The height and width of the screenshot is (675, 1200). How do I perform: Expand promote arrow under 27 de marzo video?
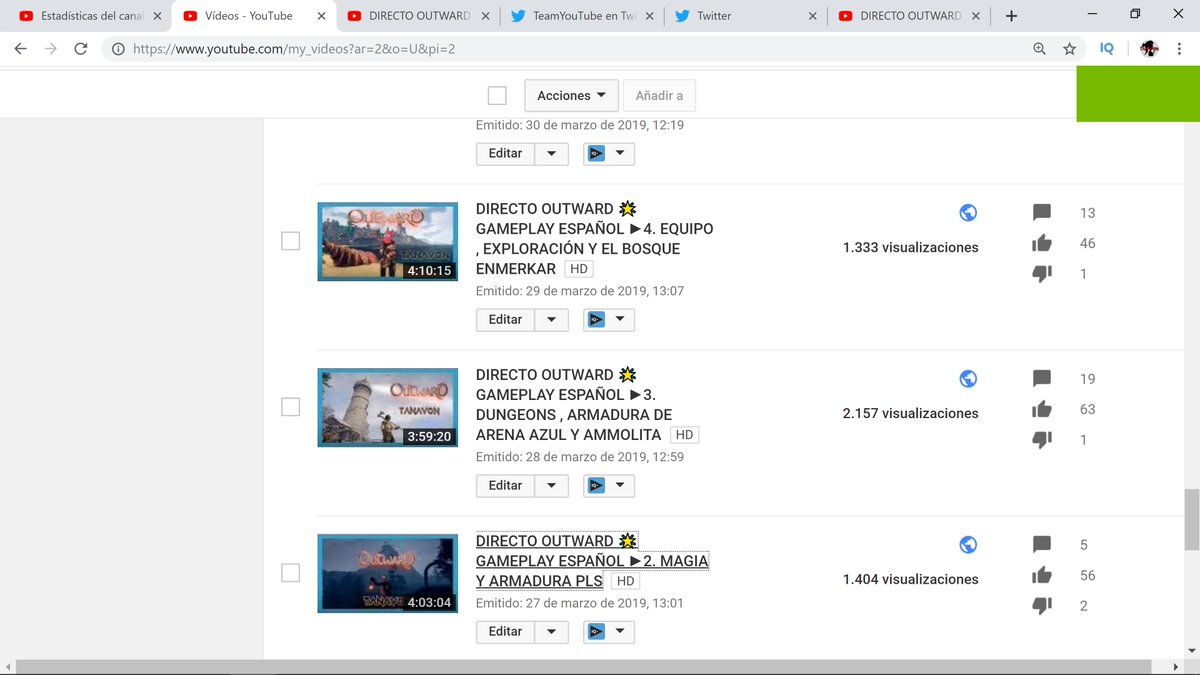point(620,632)
